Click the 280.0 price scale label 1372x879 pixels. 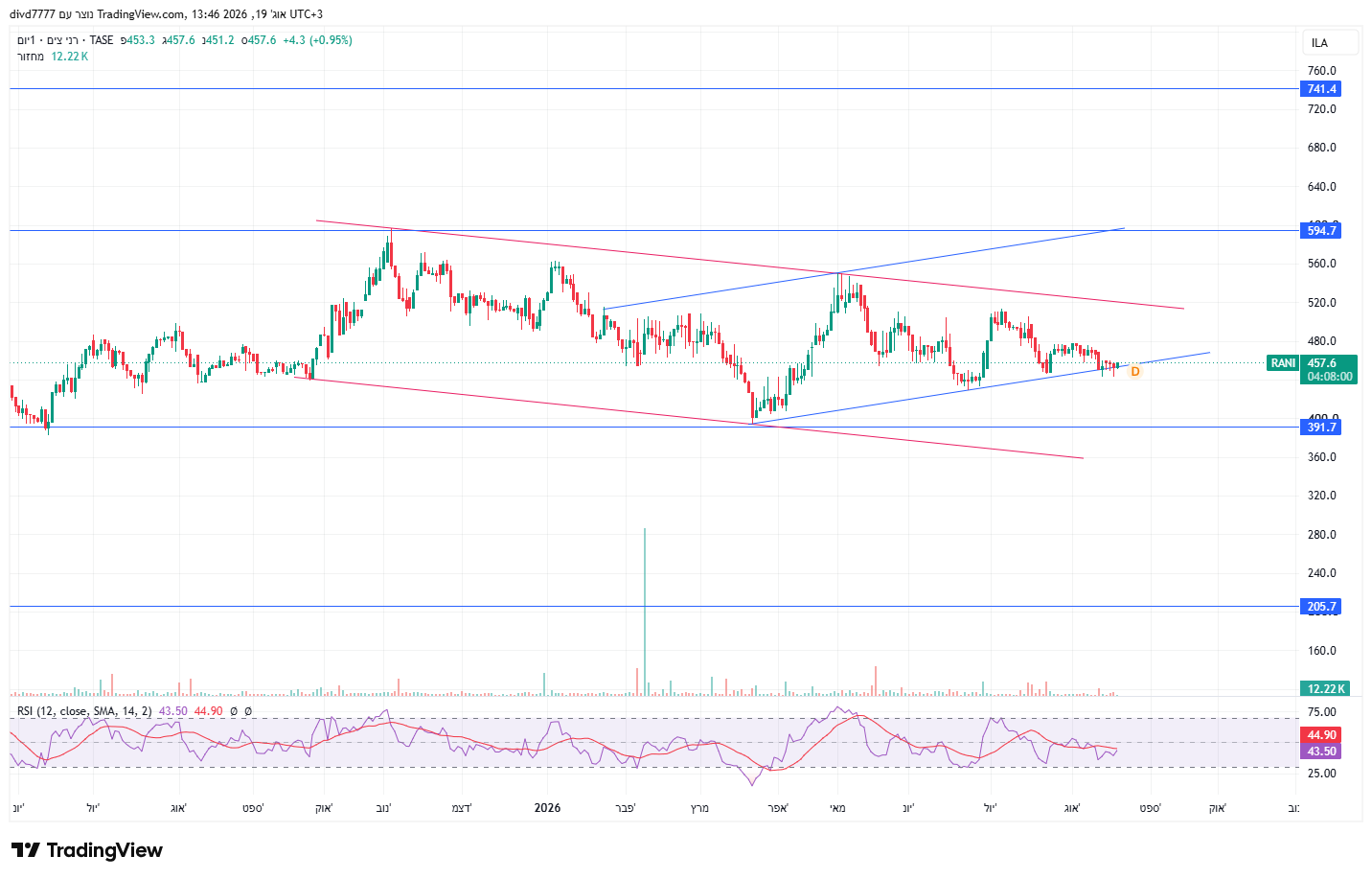point(1322,535)
